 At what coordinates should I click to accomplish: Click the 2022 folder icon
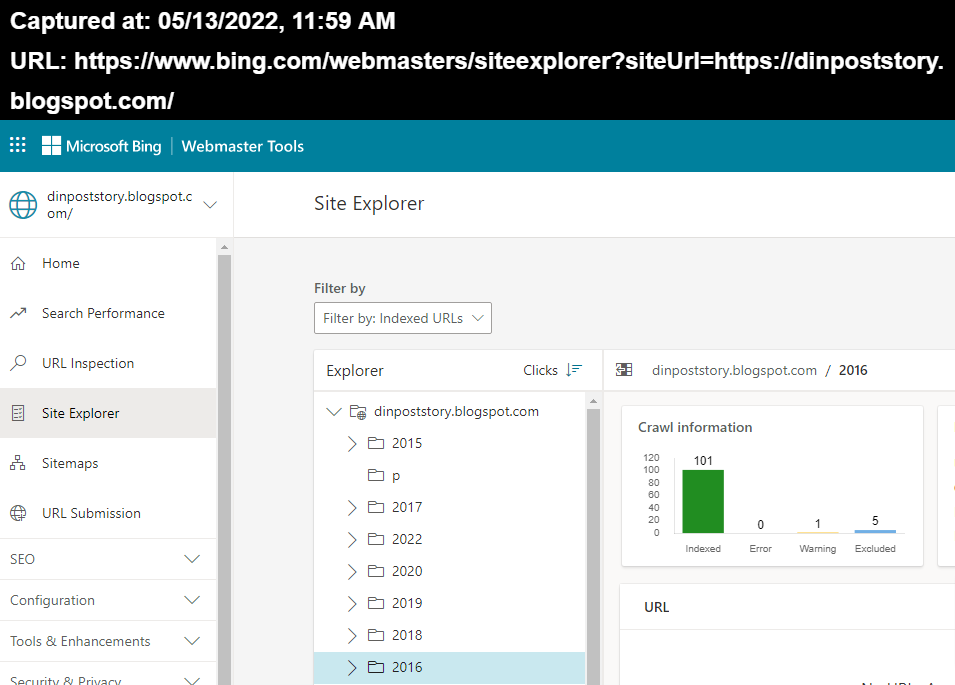pyautogui.click(x=376, y=539)
